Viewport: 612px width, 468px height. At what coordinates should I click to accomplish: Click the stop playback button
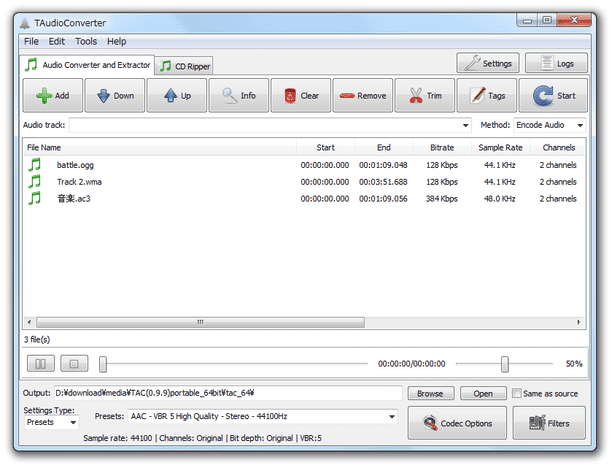pyautogui.click(x=74, y=364)
